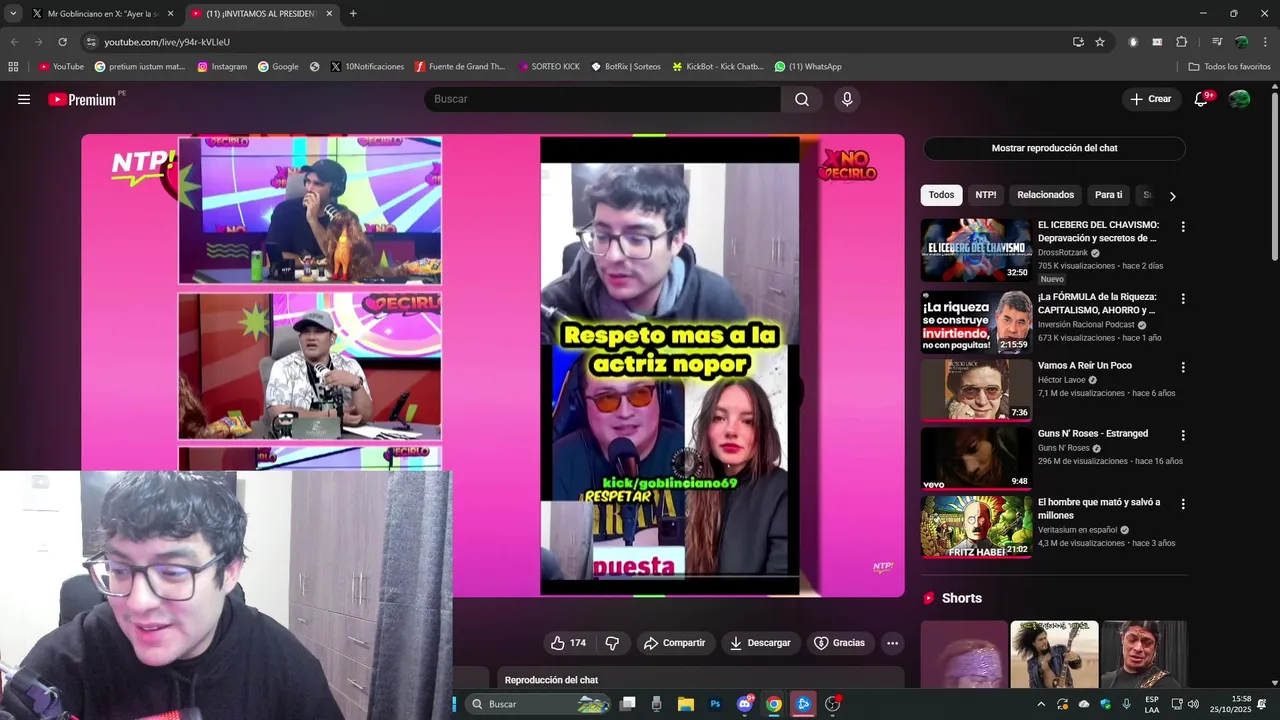
Task: Dislike the video with thumbs down
Action: coord(612,643)
